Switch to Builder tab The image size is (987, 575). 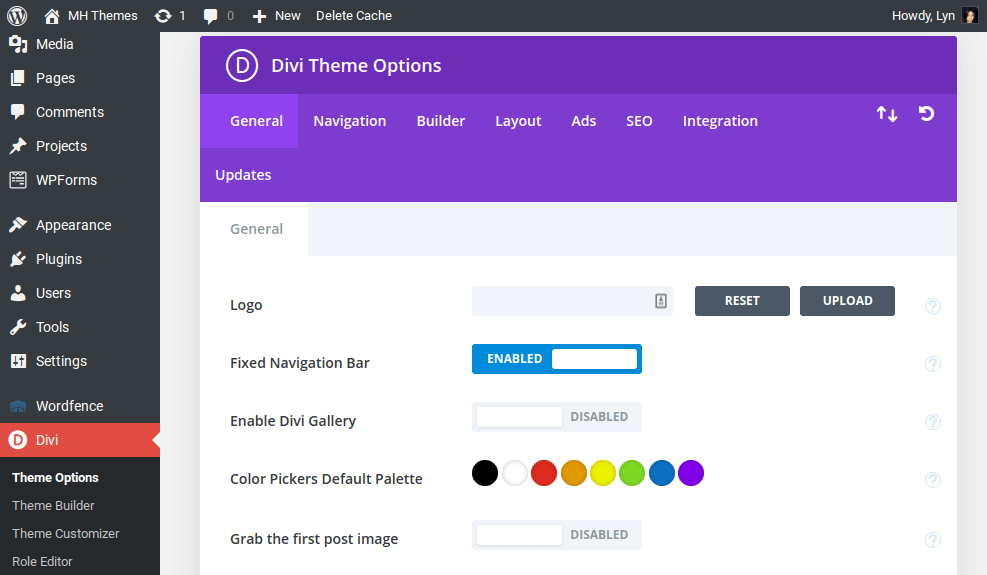pos(441,121)
